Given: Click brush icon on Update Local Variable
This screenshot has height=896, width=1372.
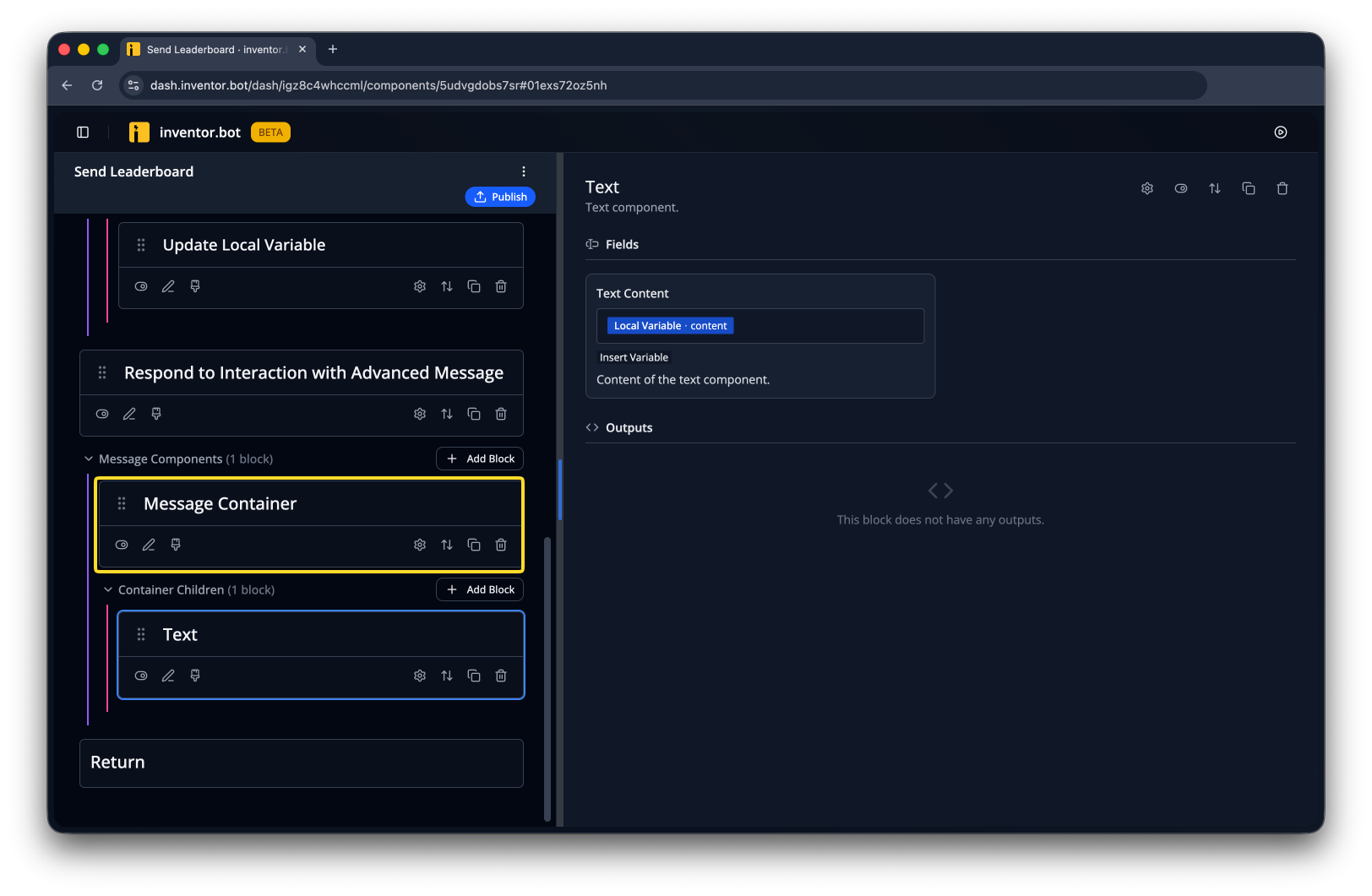Looking at the screenshot, I should 195,287.
